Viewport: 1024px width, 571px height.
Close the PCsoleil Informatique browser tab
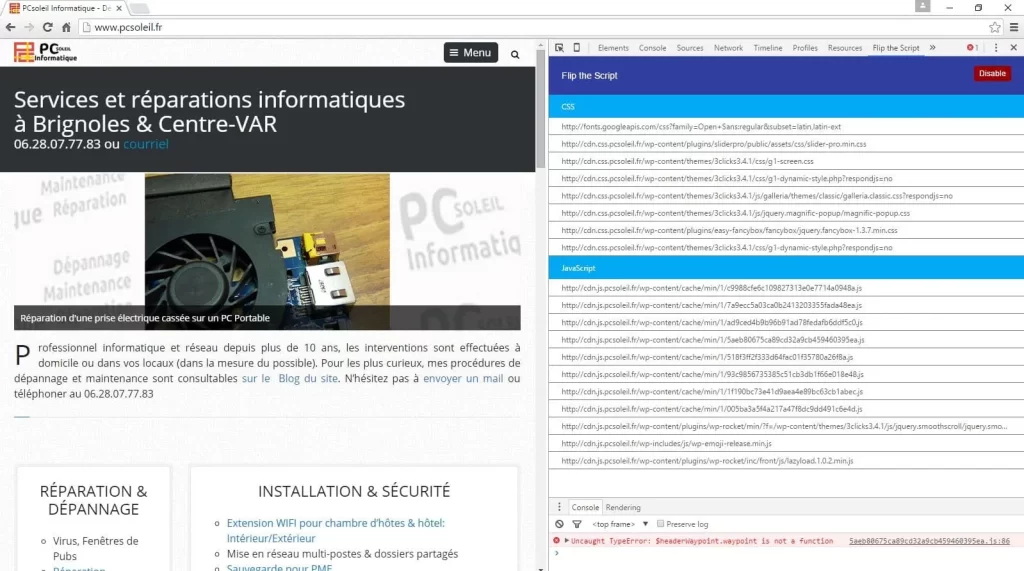click(119, 8)
